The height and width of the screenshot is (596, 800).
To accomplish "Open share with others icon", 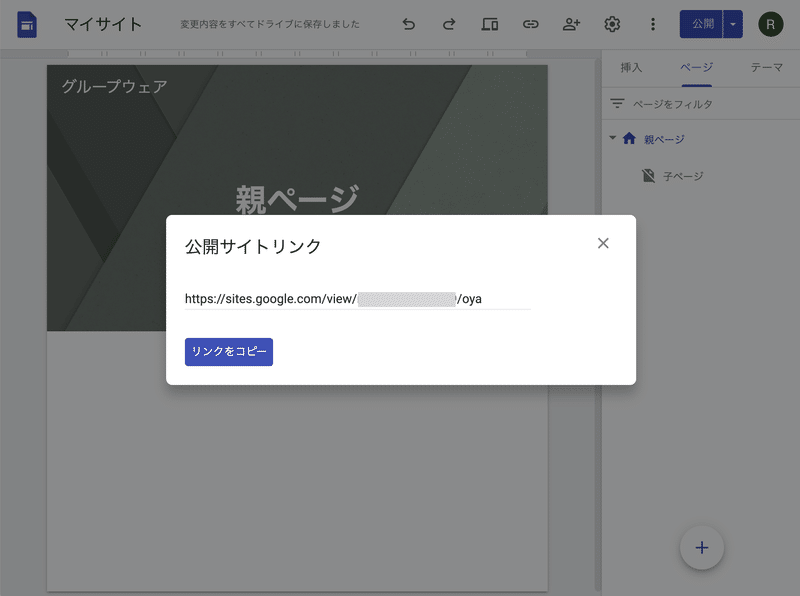I will click(571, 24).
